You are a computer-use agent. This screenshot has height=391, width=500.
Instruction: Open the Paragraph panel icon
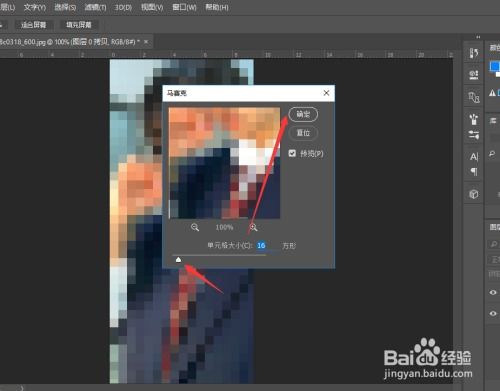(x=474, y=172)
